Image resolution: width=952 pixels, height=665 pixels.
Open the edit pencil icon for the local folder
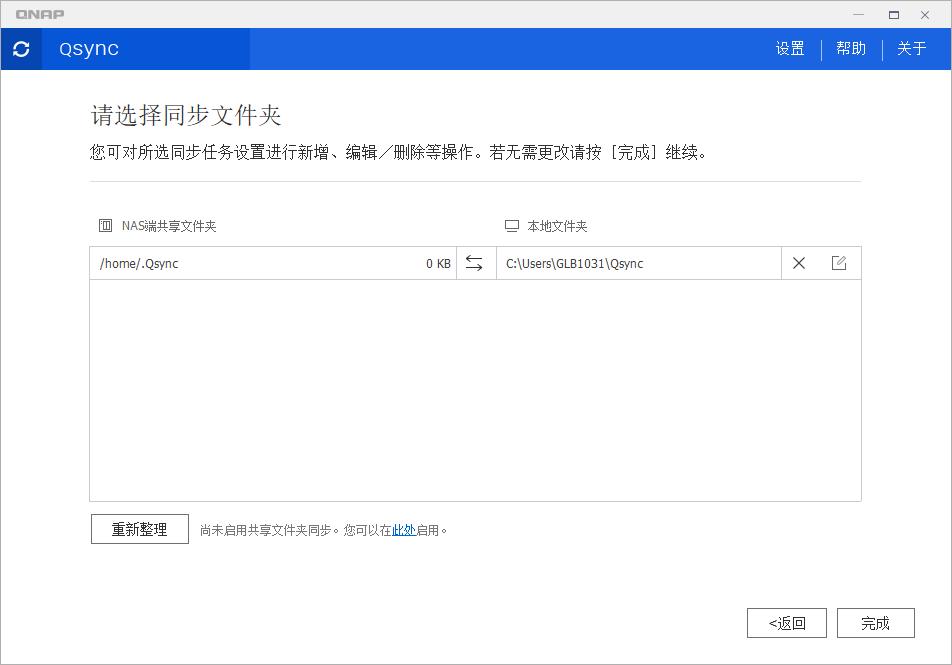click(x=838, y=263)
